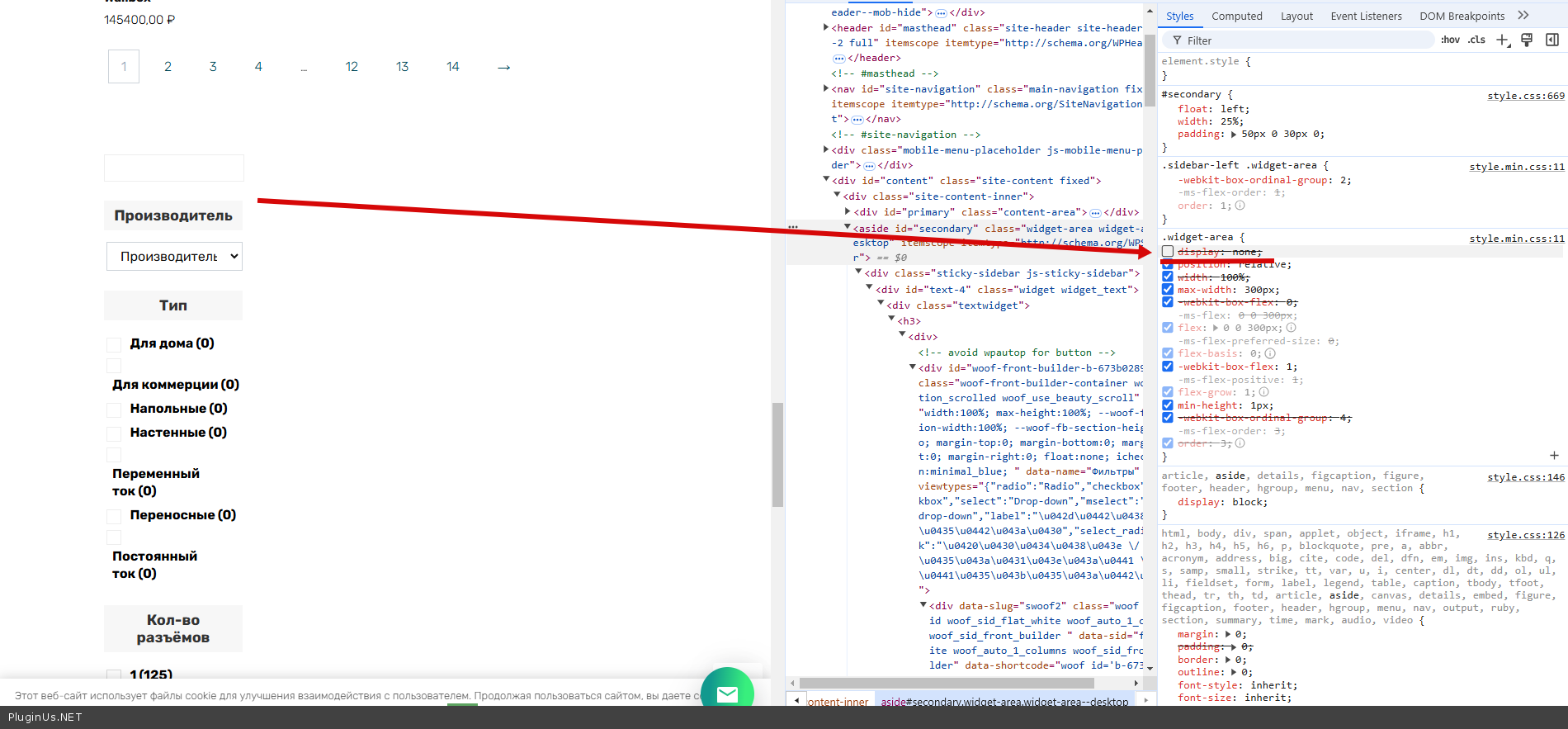Expand the padding shorthand in #secondary
The height and width of the screenshot is (729, 1568).
pyautogui.click(x=1234, y=135)
